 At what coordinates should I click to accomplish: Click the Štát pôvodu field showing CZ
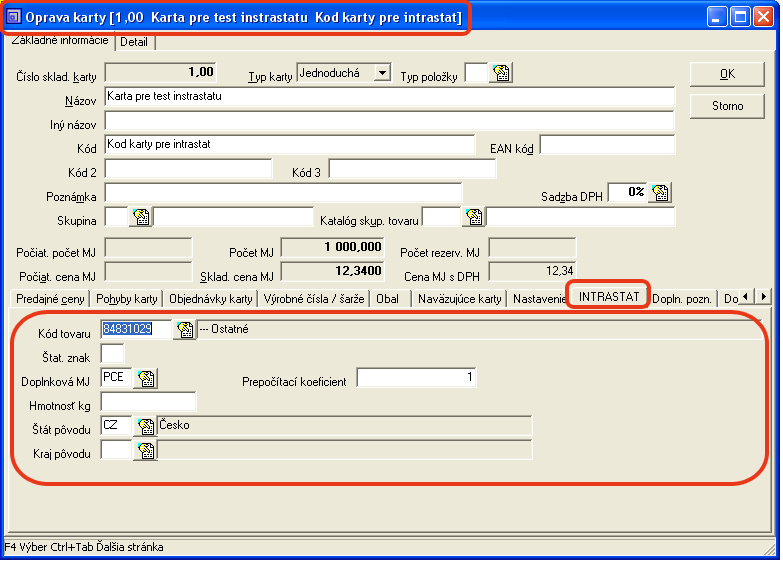pyautogui.click(x=116, y=426)
